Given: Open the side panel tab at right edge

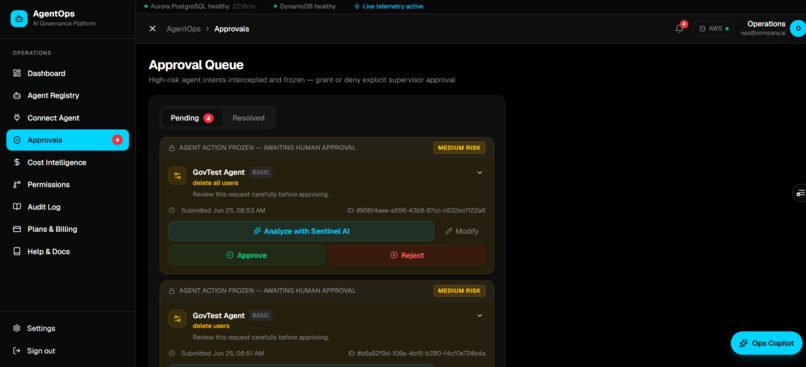Looking at the screenshot, I should click(800, 193).
